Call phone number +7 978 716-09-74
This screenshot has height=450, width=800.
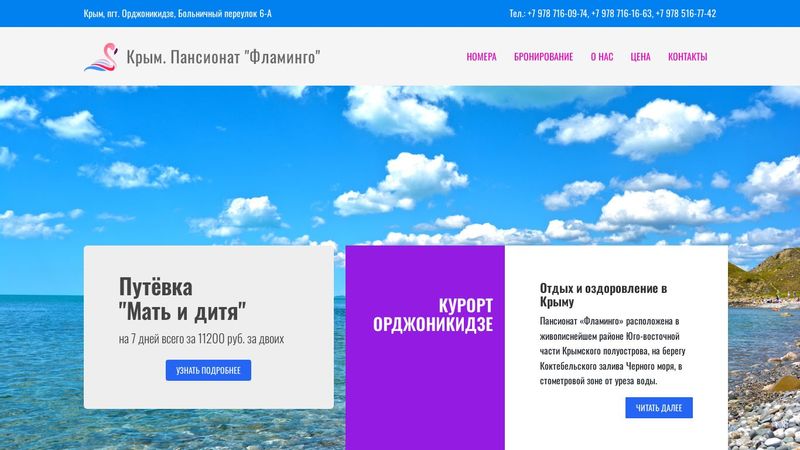point(558,14)
